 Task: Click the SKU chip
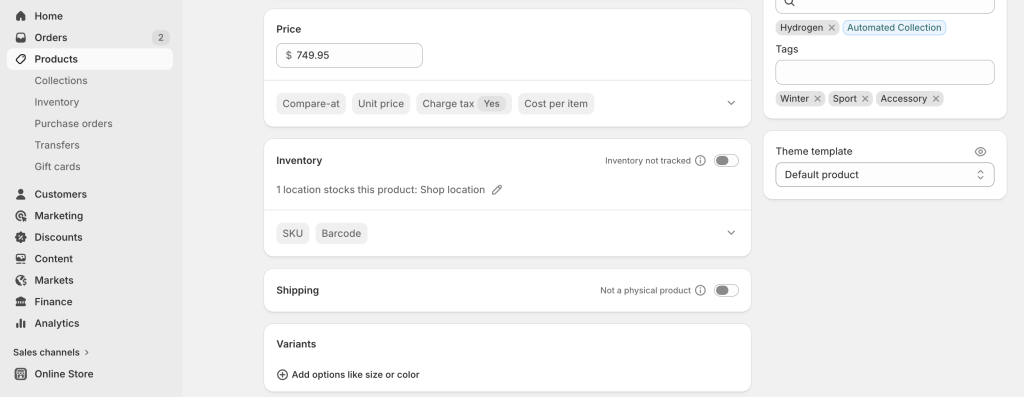pos(293,233)
